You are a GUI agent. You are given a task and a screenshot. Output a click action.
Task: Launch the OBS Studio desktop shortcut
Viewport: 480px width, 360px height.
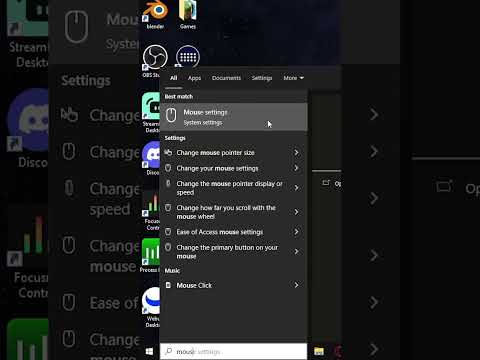pyautogui.click(x=155, y=57)
